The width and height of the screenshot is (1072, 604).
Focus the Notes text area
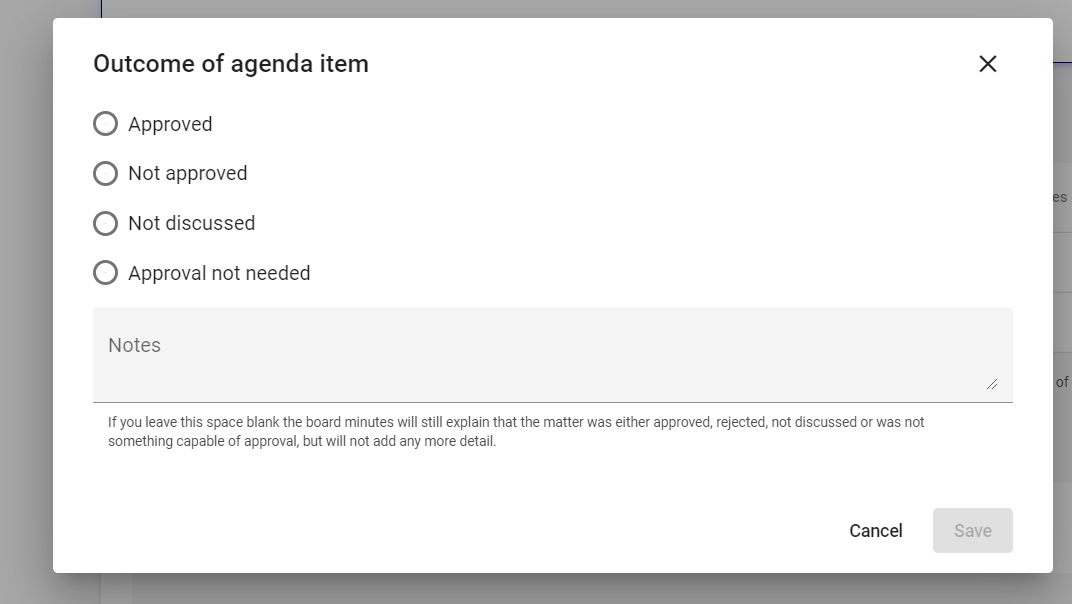[552, 365]
